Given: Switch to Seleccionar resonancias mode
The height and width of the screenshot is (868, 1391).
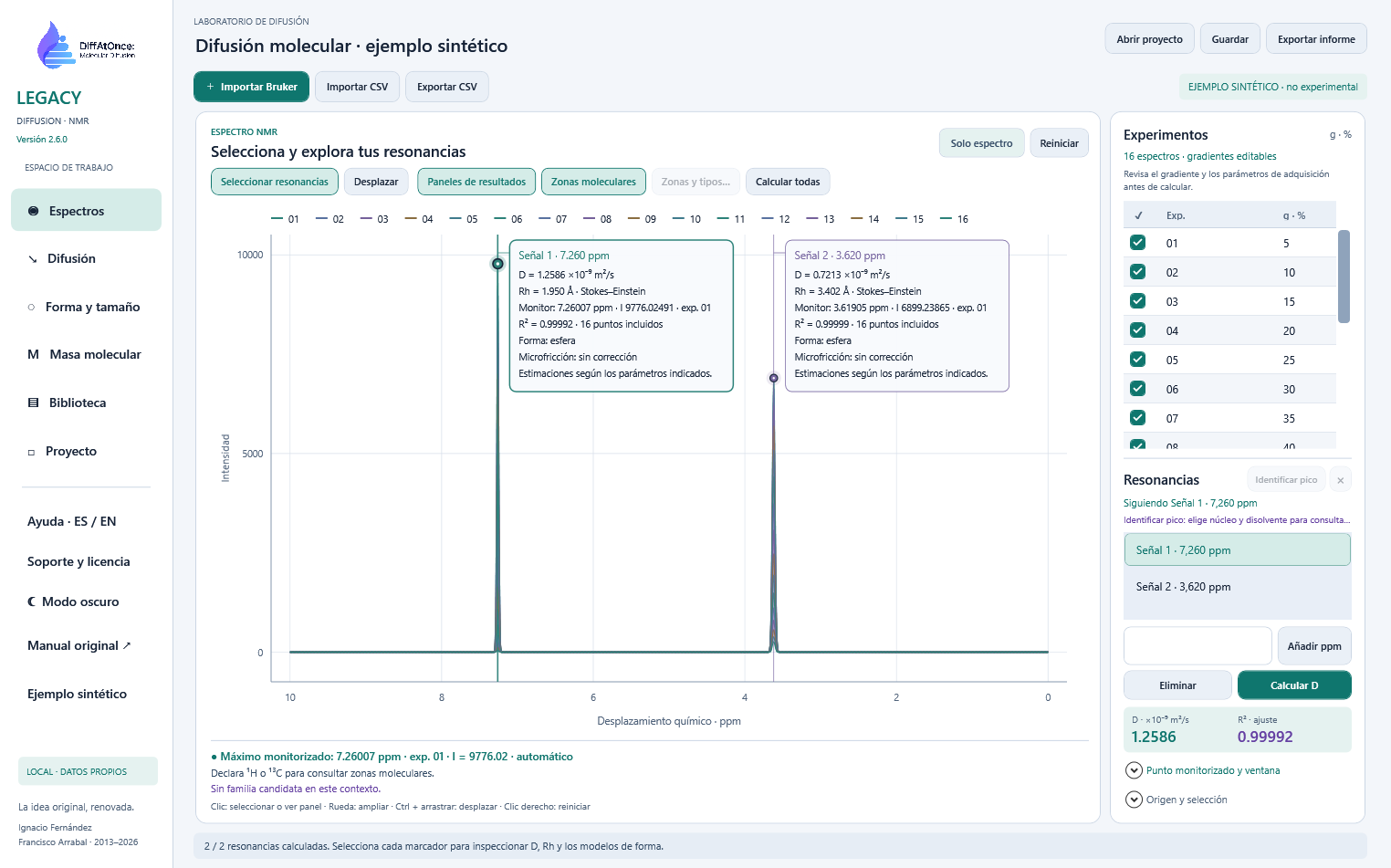Looking at the screenshot, I should (275, 182).
